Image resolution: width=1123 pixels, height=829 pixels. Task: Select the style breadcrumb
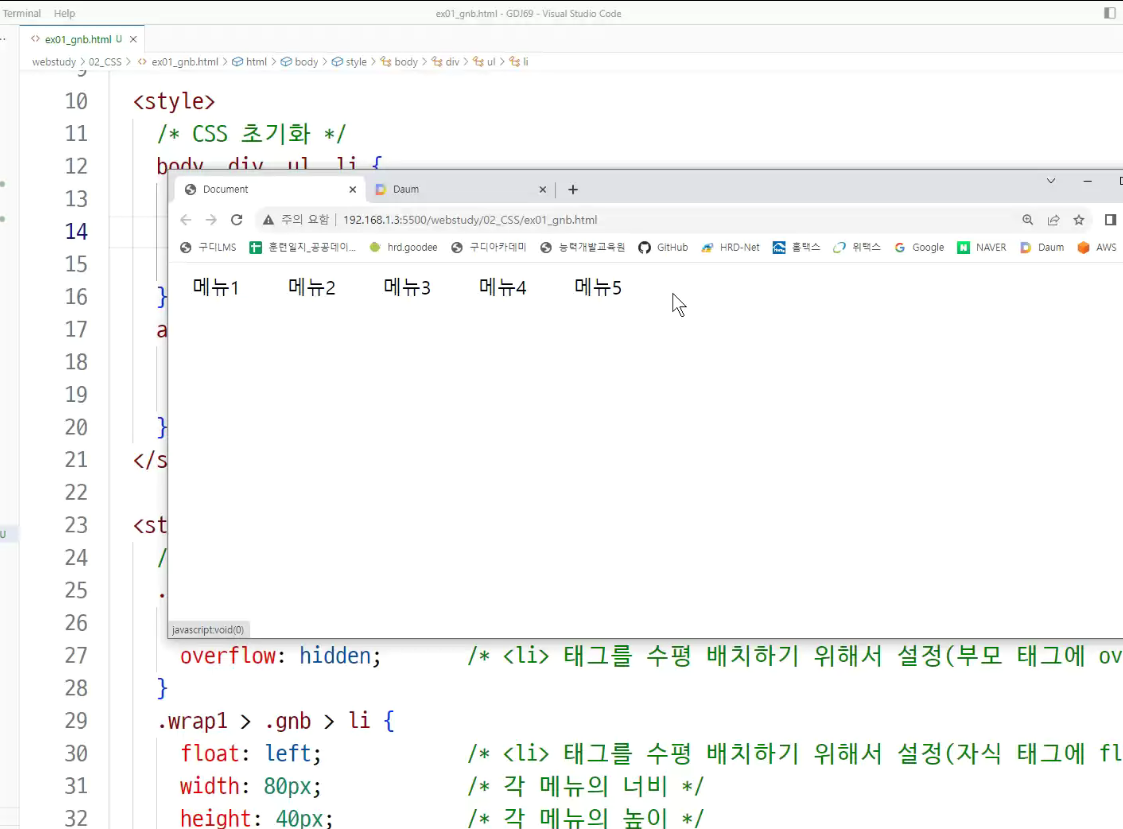coord(349,62)
